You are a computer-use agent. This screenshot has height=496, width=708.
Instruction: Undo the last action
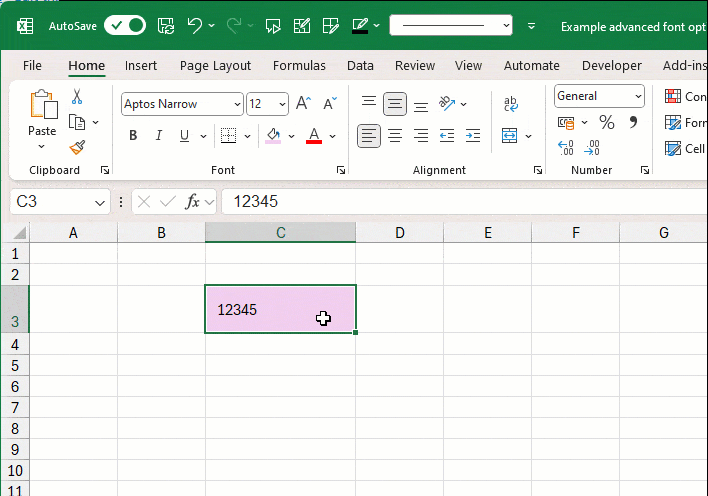click(195, 26)
